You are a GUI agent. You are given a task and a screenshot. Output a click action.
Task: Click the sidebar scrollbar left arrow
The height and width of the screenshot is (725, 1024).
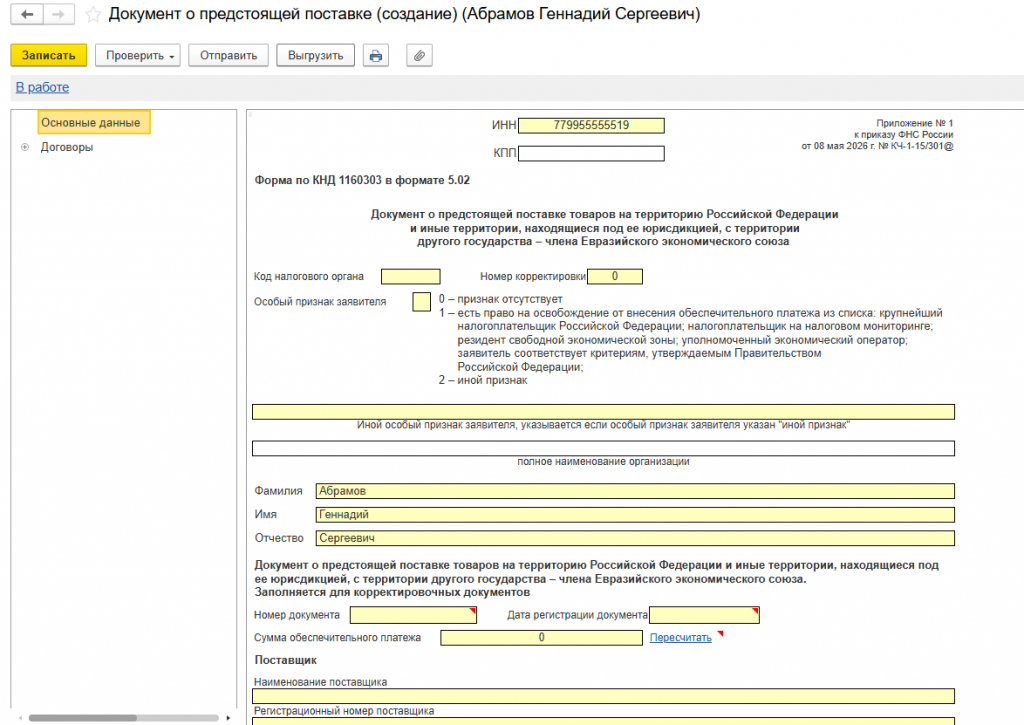click(20, 718)
